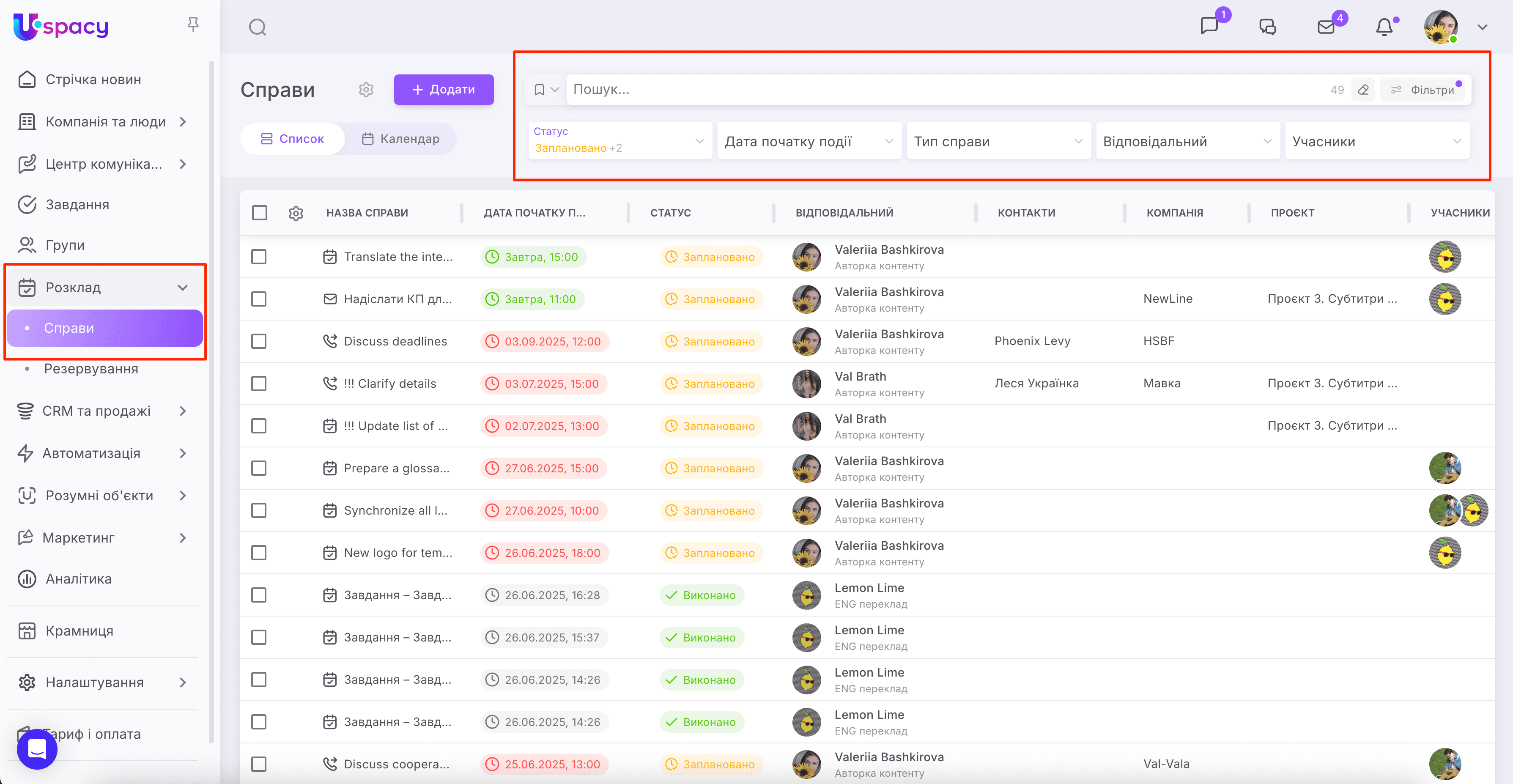Check the box for Translate the inte... row
The width and height of the screenshot is (1513, 784).
pyautogui.click(x=258, y=257)
